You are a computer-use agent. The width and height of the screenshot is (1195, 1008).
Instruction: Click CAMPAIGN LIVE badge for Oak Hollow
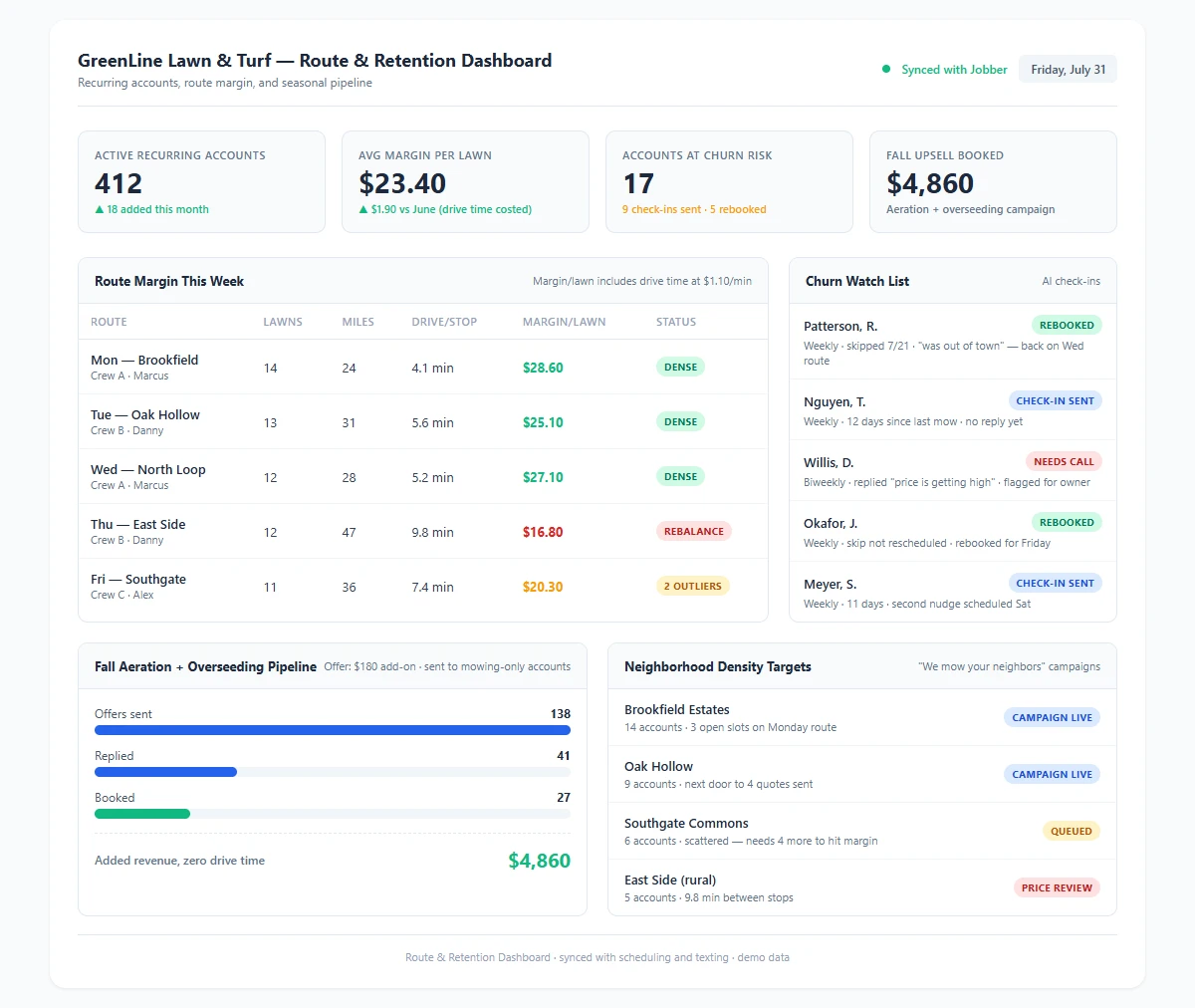point(1052,774)
